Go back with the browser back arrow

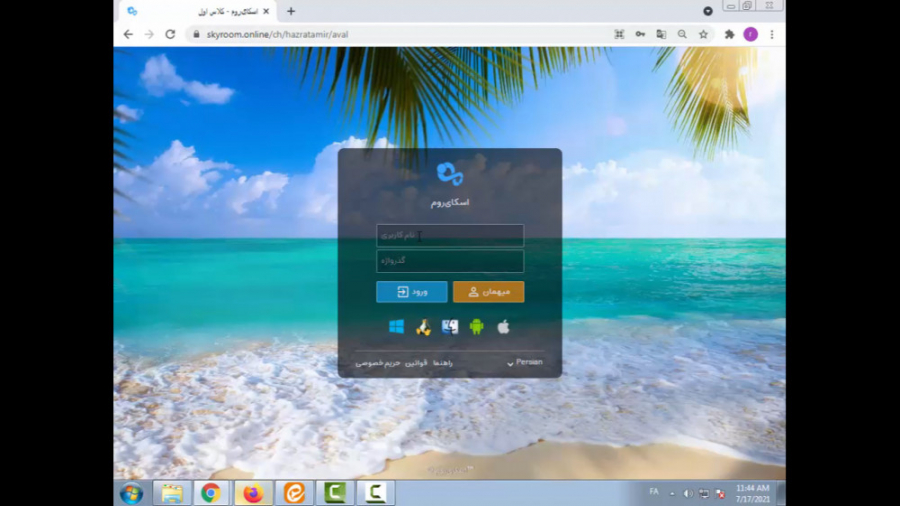click(x=128, y=34)
